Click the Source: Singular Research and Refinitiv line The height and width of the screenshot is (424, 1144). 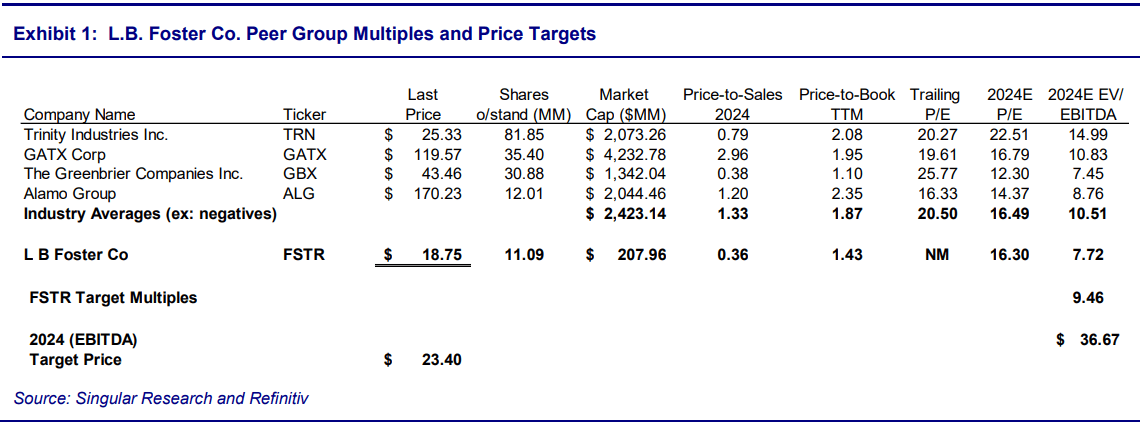click(161, 399)
